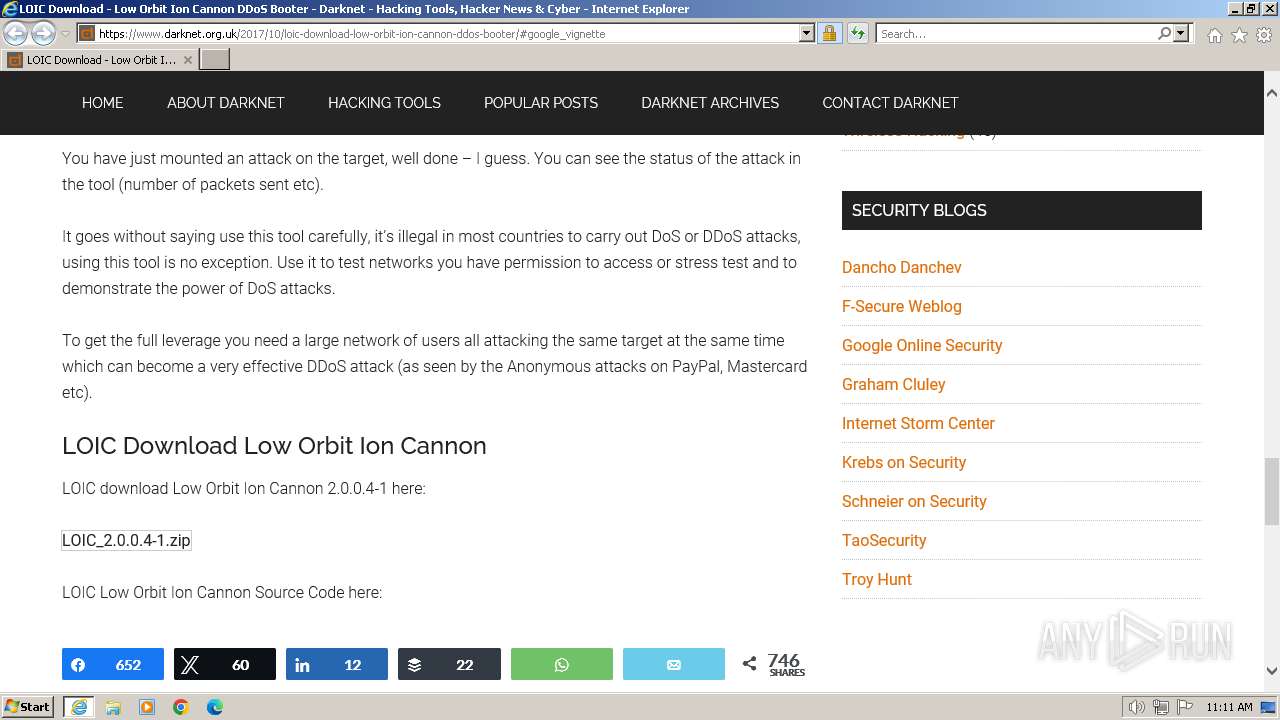Open DARKNET ARCHIVES menu item
The image size is (1280, 720).
(x=710, y=103)
